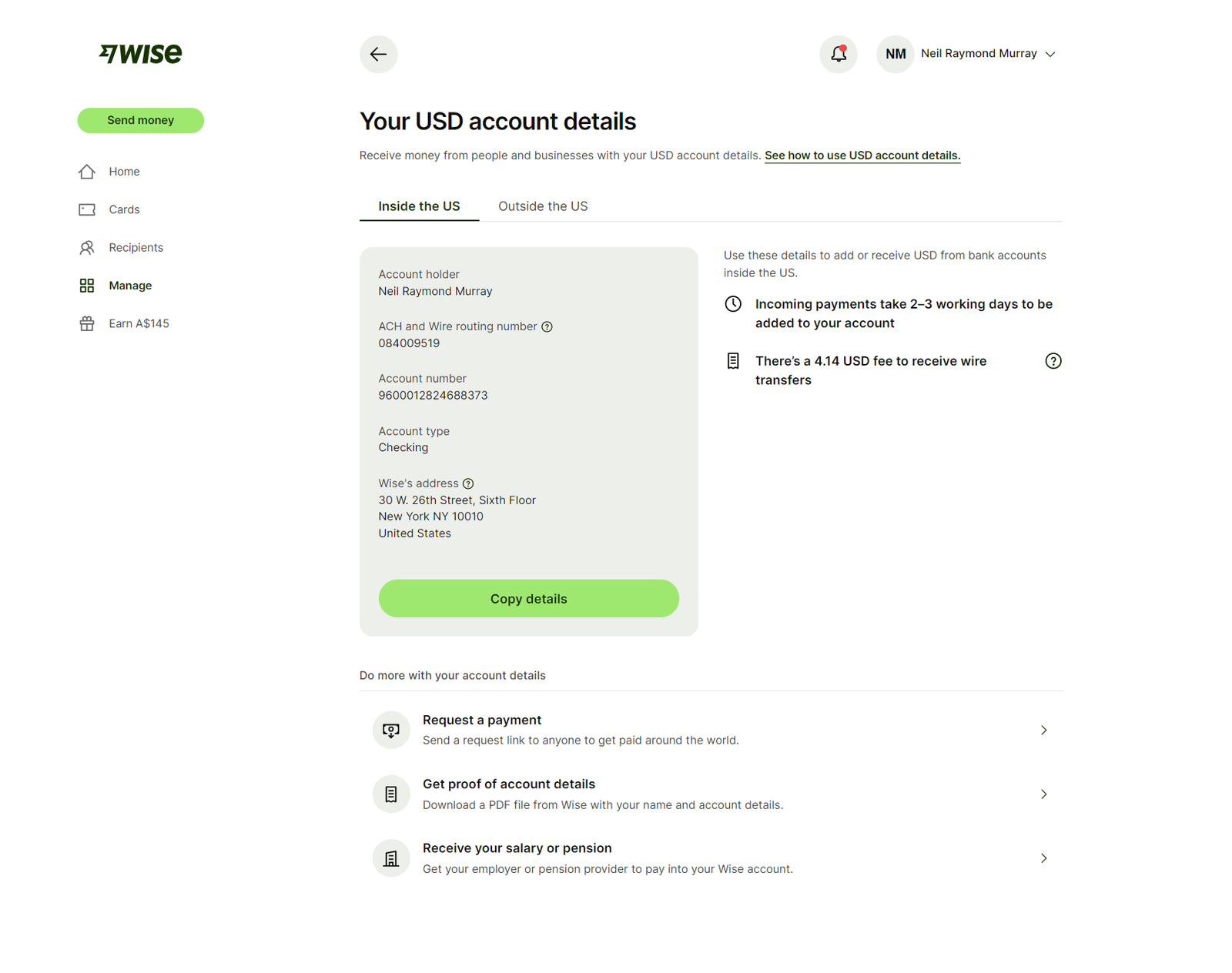Expand the Neil Raymond Murray account menu
Viewport: 1232px width, 973px height.
1050,54
